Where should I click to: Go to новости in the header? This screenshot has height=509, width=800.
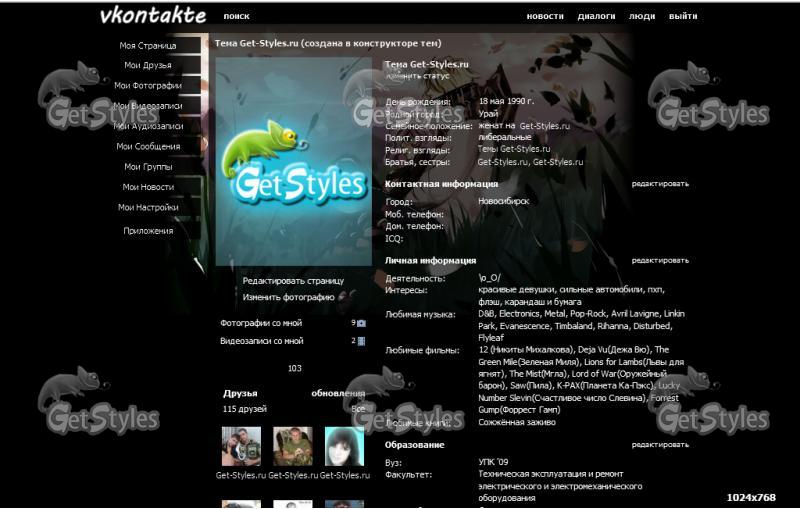545,16
